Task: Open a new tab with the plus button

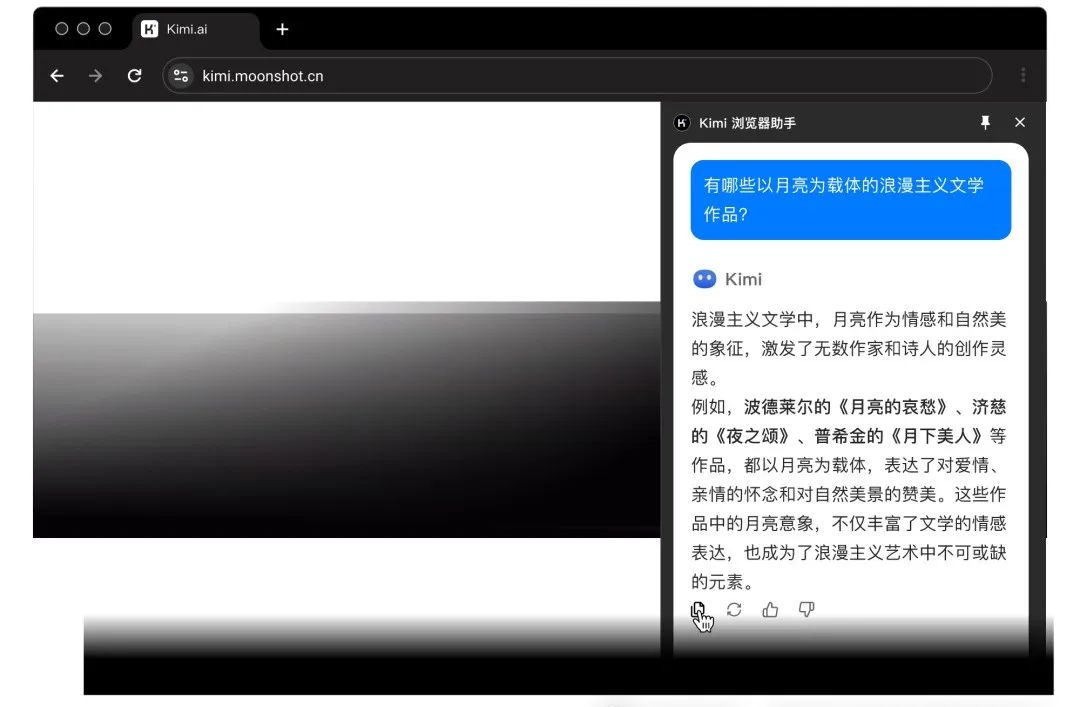Action: (x=282, y=29)
